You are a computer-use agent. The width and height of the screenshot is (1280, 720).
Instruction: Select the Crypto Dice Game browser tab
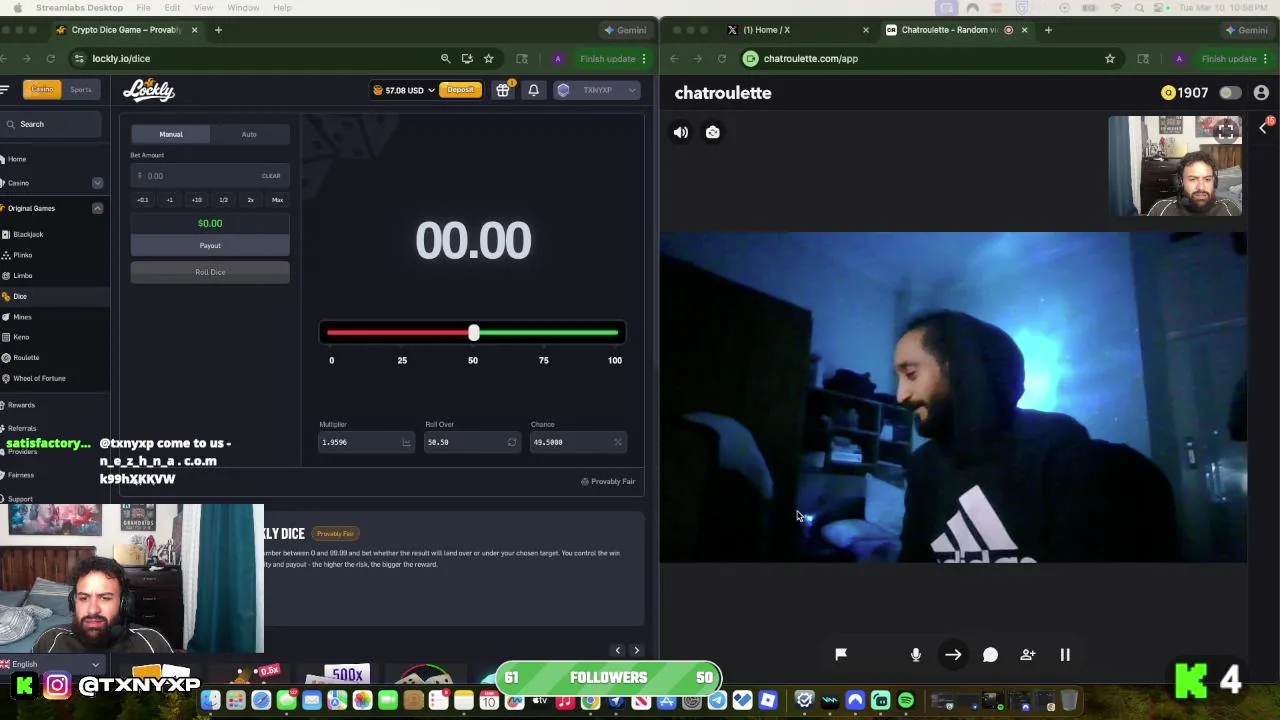pyautogui.click(x=126, y=30)
